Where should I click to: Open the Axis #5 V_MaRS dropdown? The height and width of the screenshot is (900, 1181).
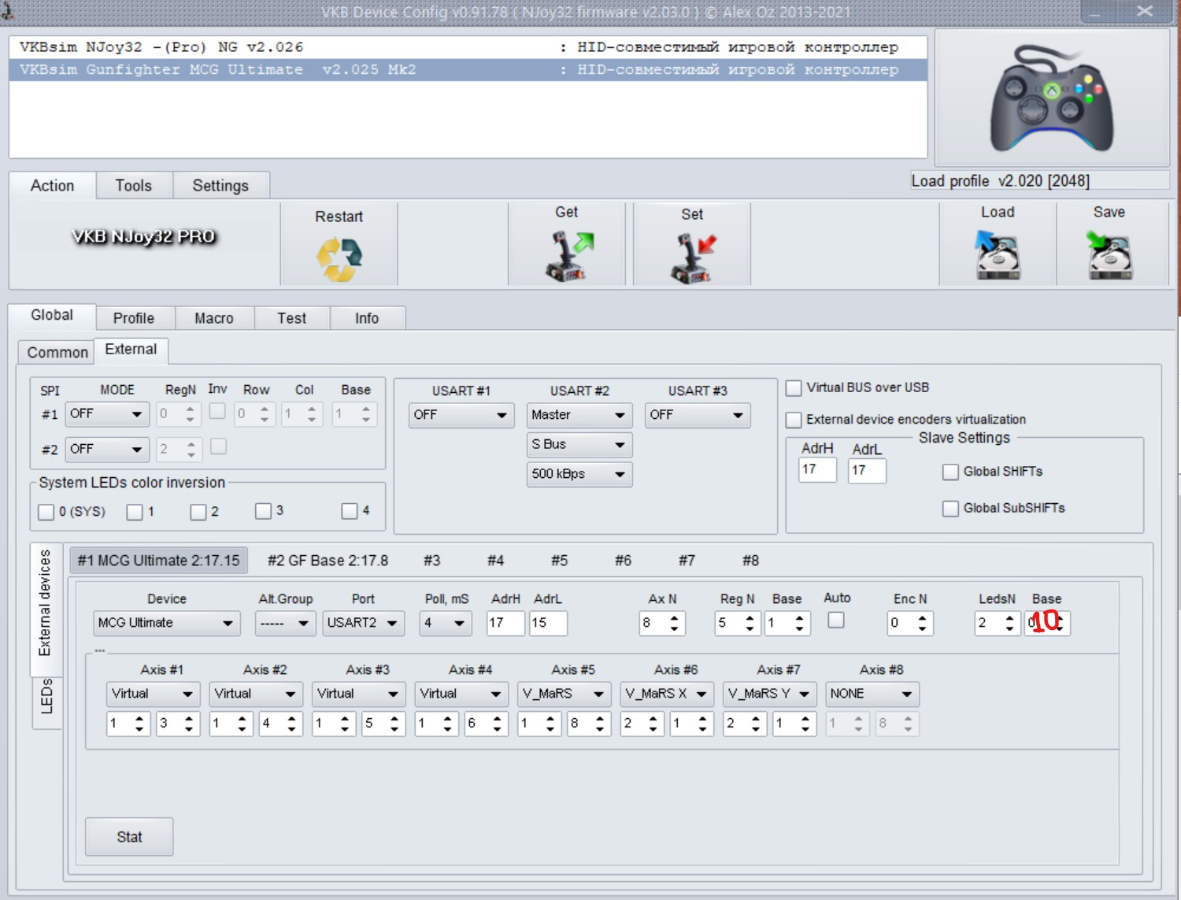tap(564, 694)
